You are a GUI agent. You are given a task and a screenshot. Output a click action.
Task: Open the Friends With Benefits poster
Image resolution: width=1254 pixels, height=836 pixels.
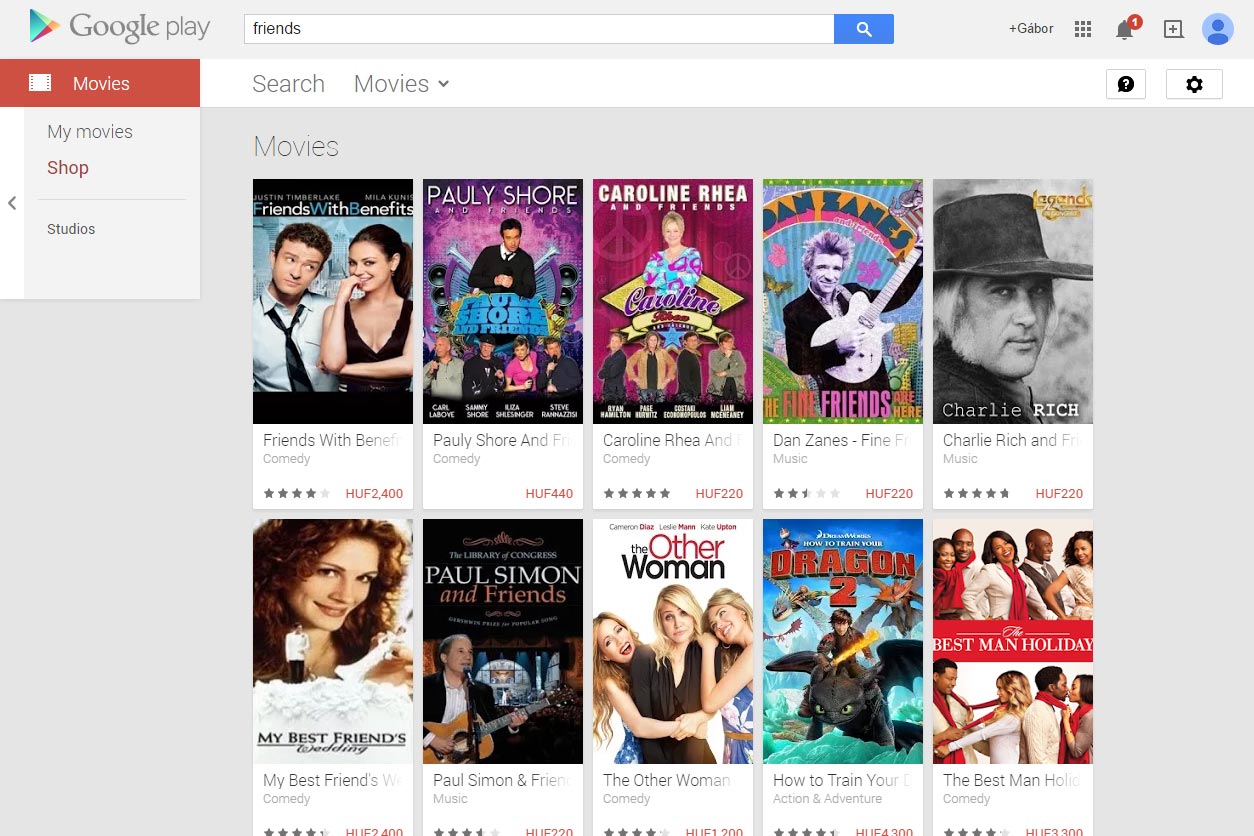tap(333, 301)
